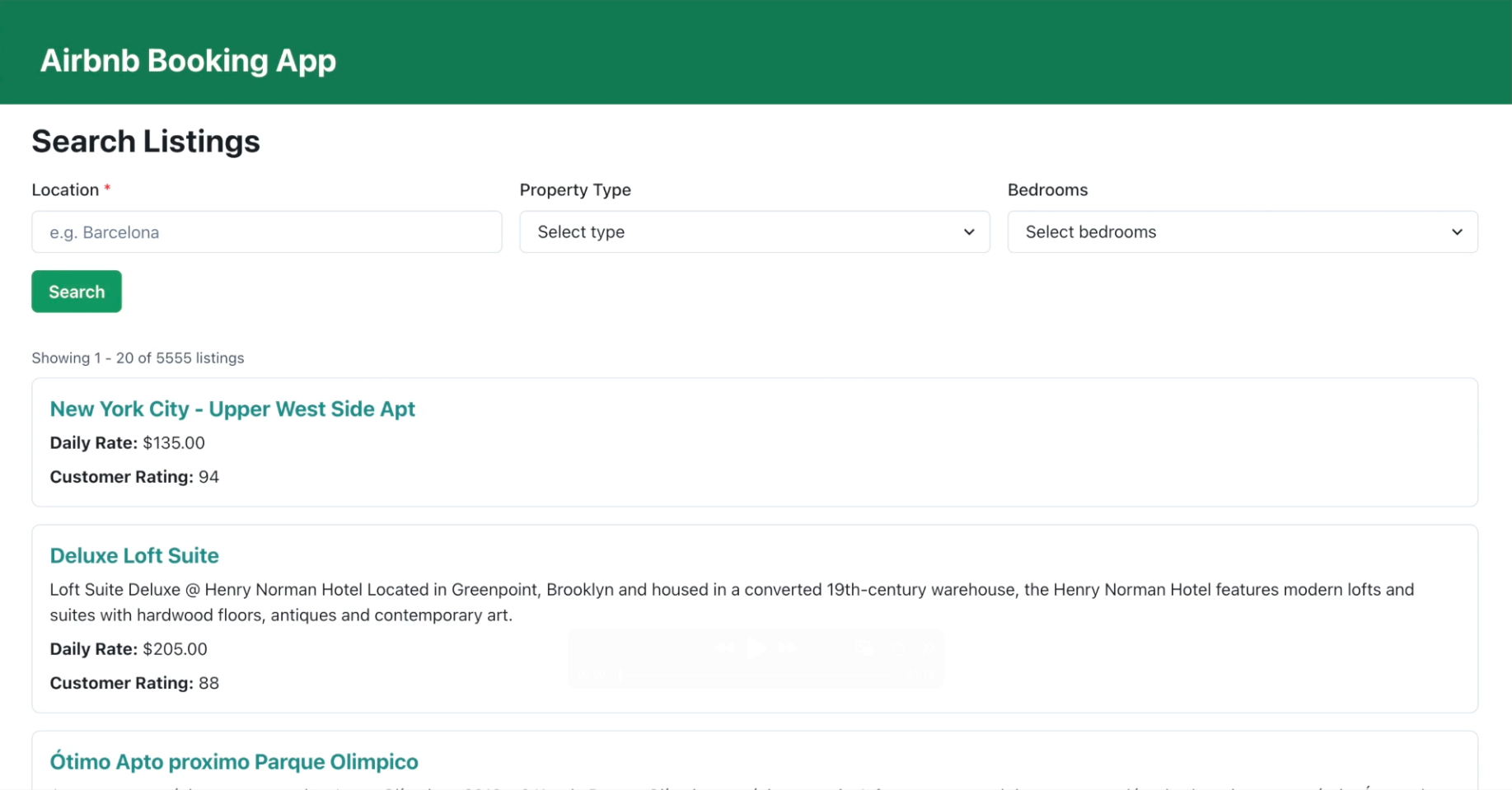The width and height of the screenshot is (1512, 790).
Task: Open New York City - Upper West Side Apt listing
Action: 232,409
